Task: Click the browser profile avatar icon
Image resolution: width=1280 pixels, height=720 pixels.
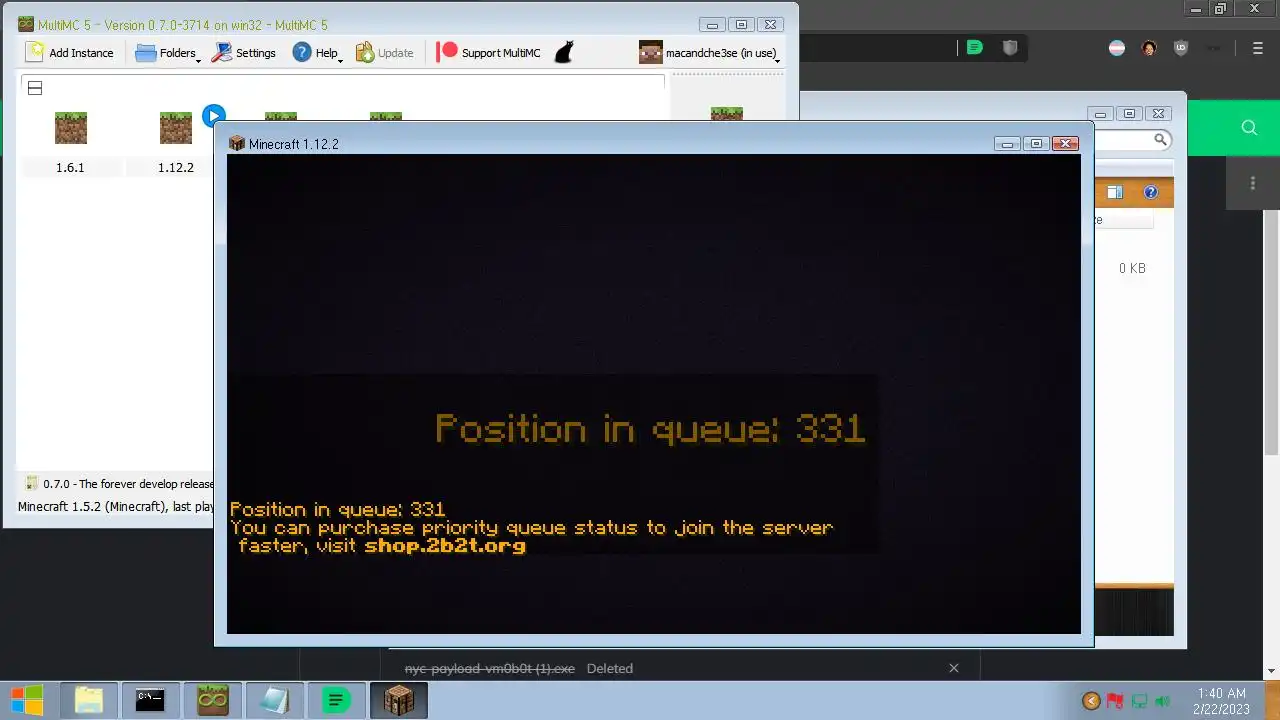Action: (1149, 48)
